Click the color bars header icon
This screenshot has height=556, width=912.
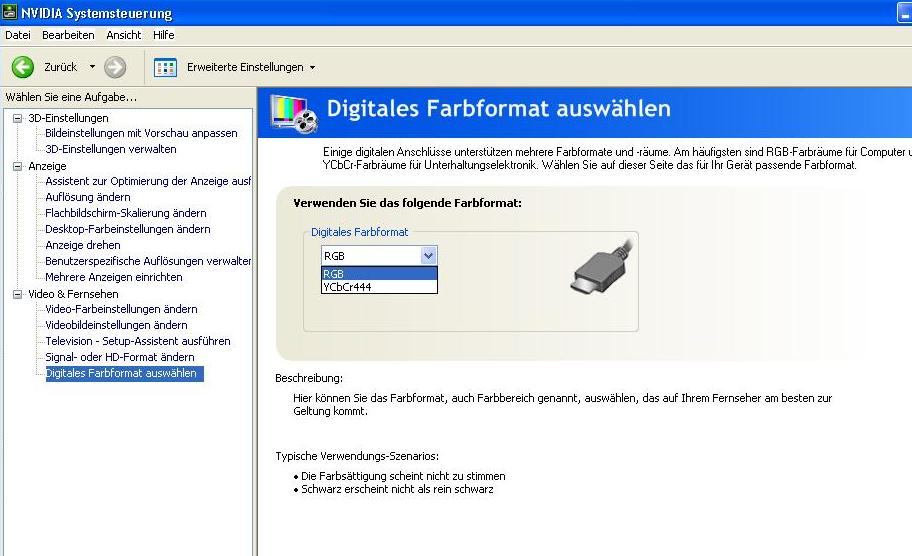(x=294, y=113)
